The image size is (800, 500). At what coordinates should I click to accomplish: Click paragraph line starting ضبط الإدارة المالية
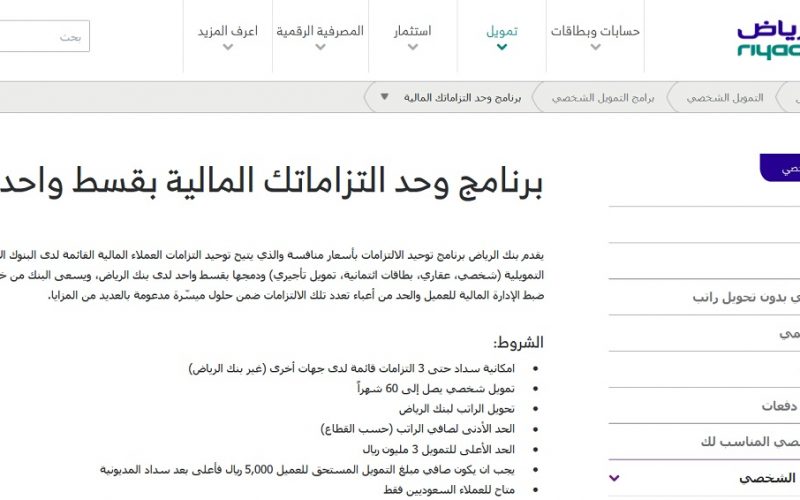click(x=296, y=295)
